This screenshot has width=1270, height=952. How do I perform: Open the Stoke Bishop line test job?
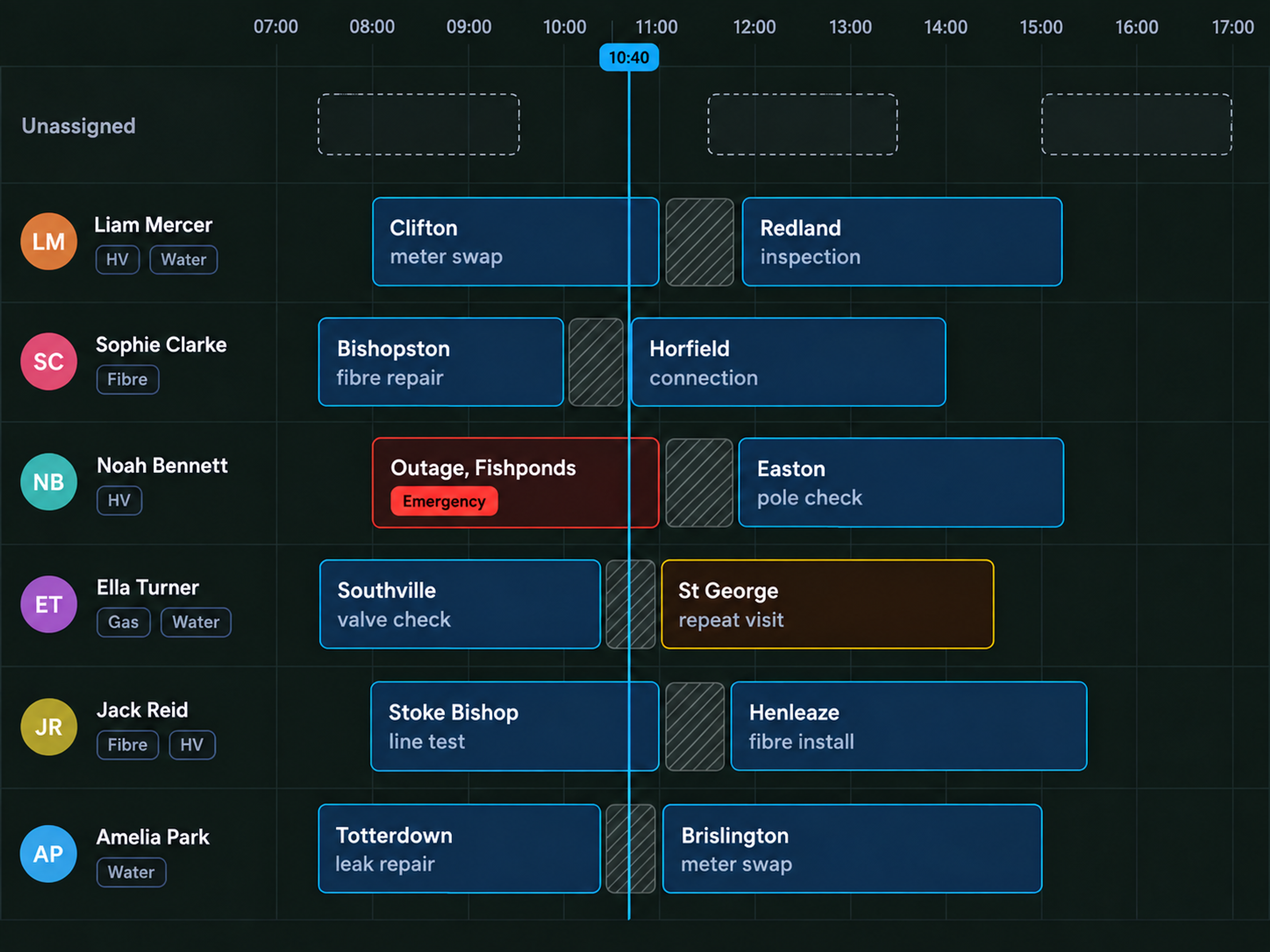pyautogui.click(x=514, y=726)
